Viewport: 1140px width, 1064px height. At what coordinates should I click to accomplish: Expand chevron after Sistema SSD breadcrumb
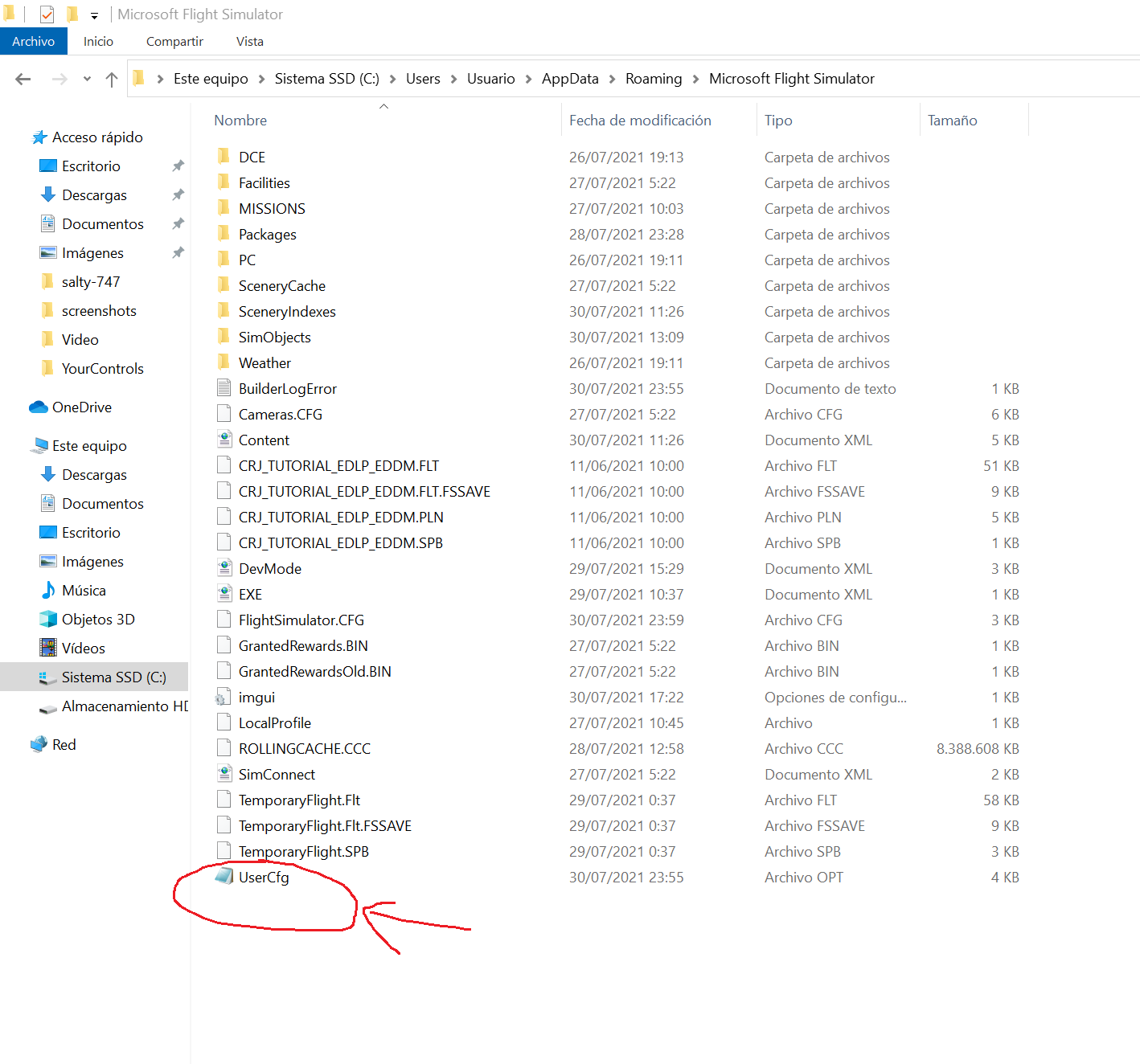393,79
